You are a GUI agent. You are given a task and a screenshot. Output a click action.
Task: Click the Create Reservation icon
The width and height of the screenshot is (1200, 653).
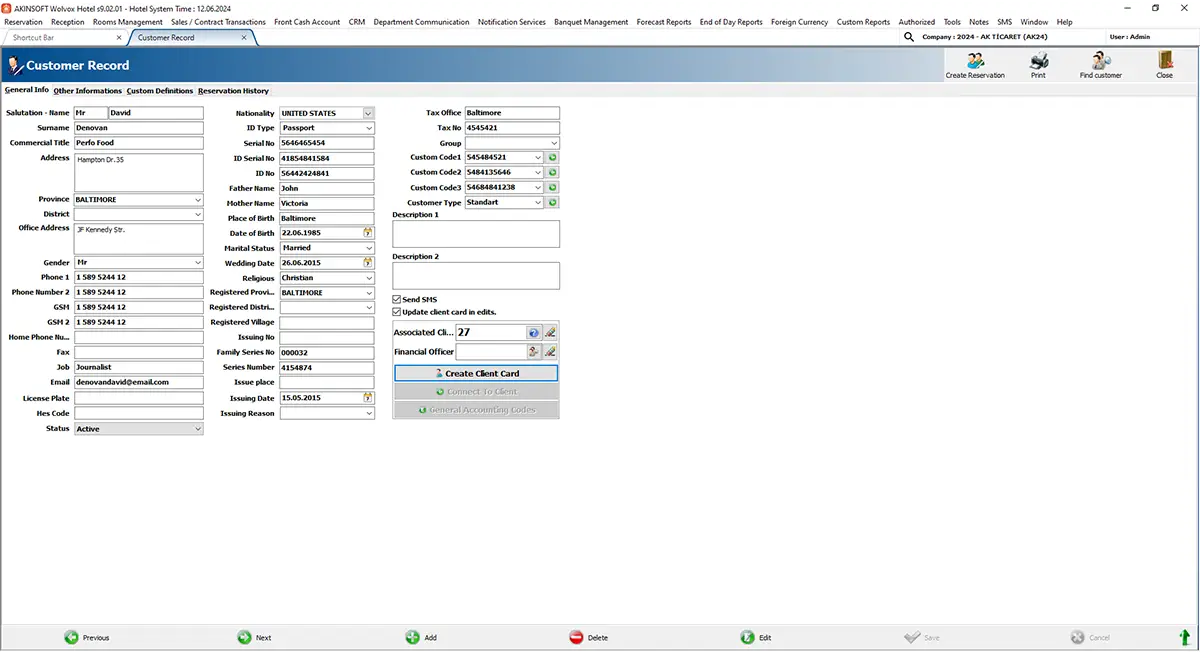[975, 60]
